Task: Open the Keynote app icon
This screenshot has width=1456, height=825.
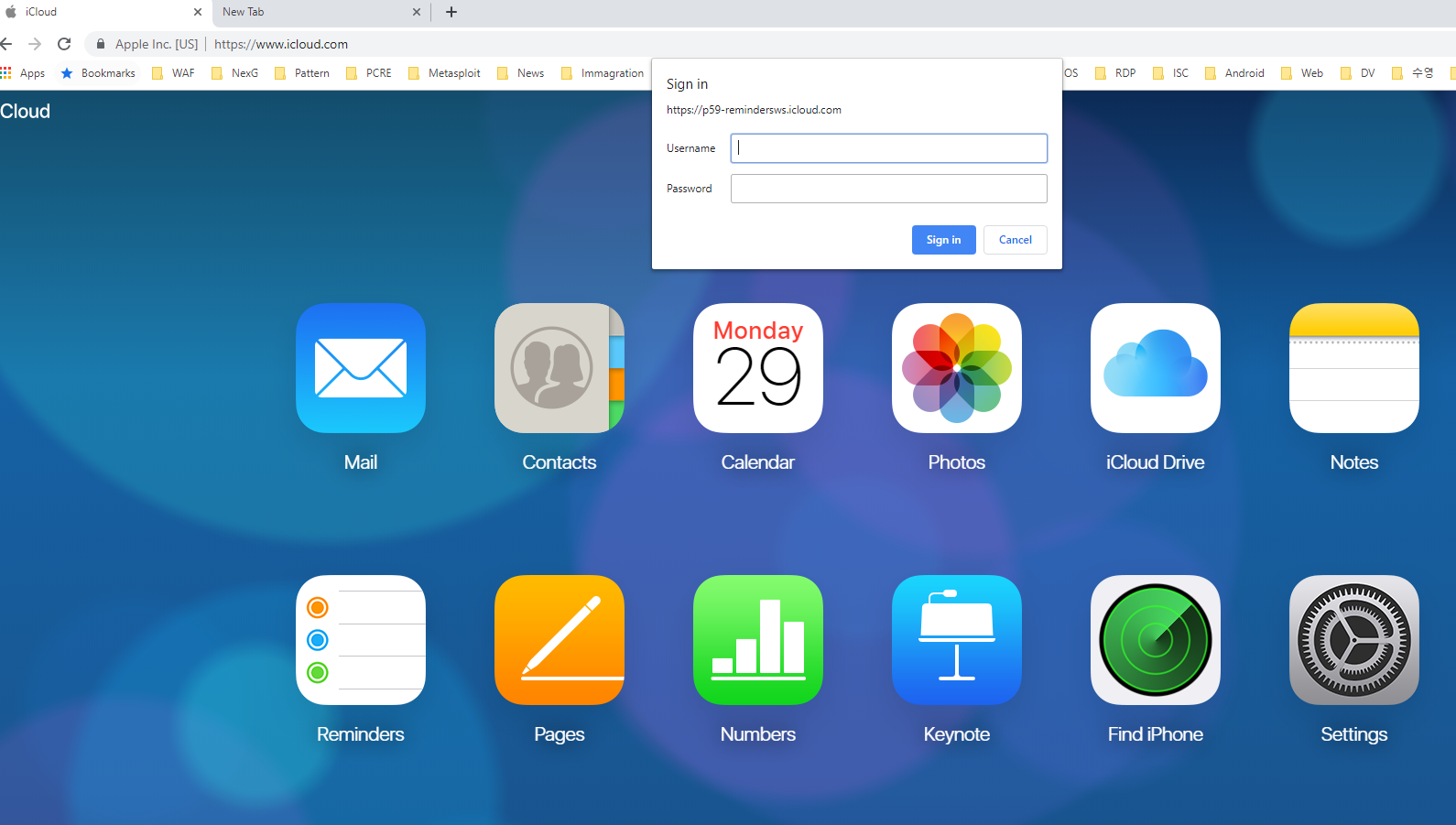Action: tap(957, 640)
